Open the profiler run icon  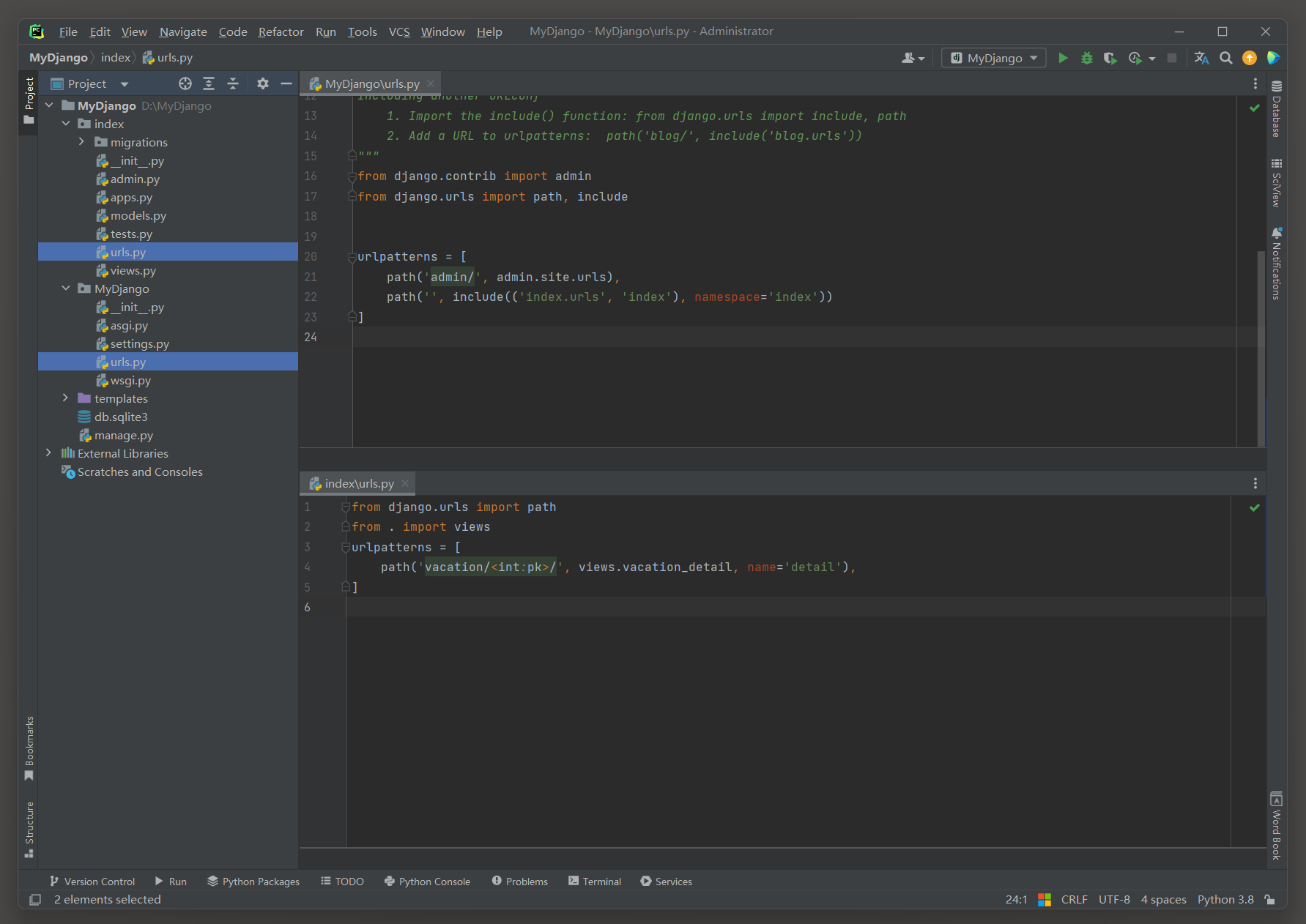pyautogui.click(x=1135, y=58)
